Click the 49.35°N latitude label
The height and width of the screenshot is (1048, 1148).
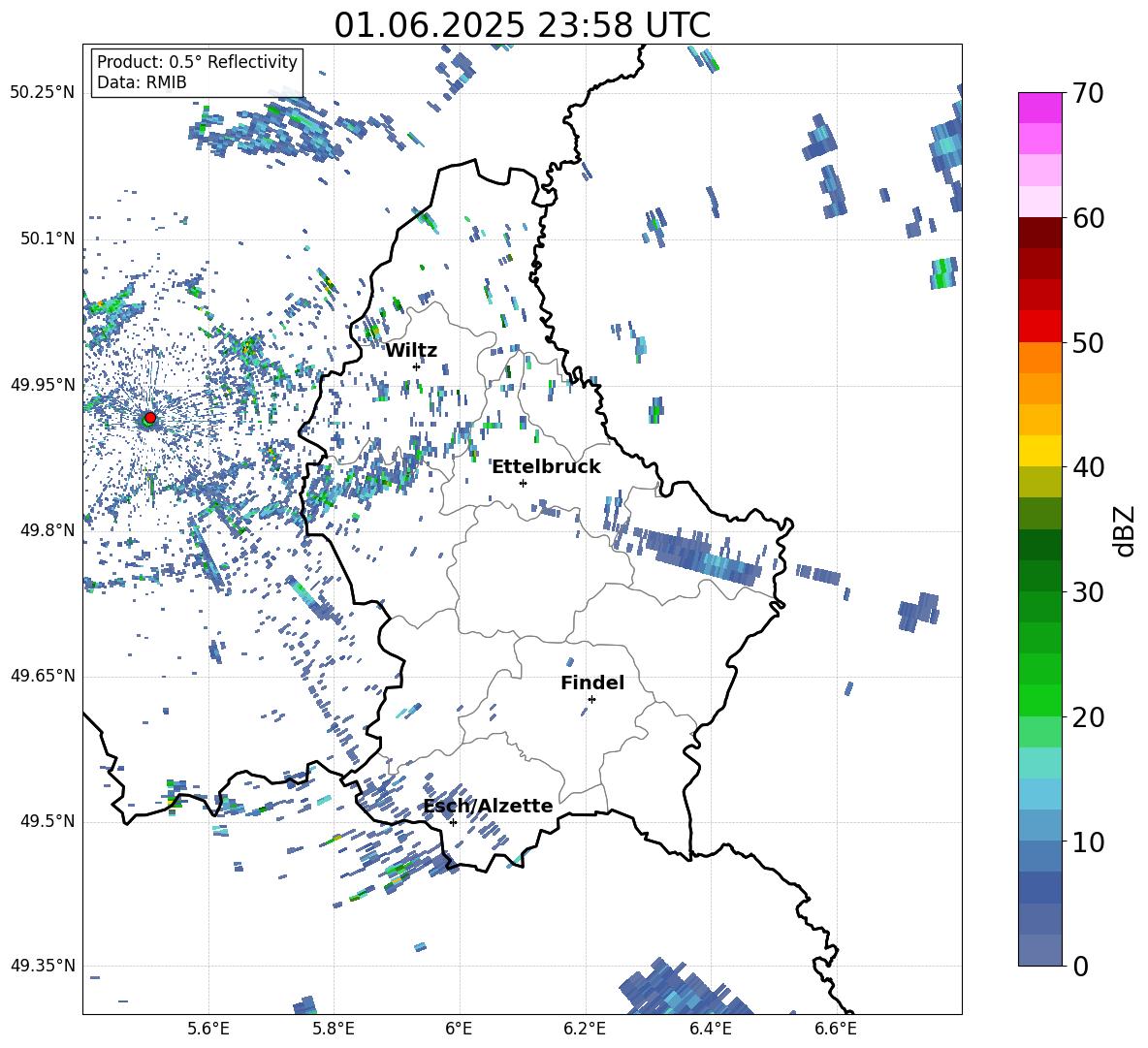43,966
